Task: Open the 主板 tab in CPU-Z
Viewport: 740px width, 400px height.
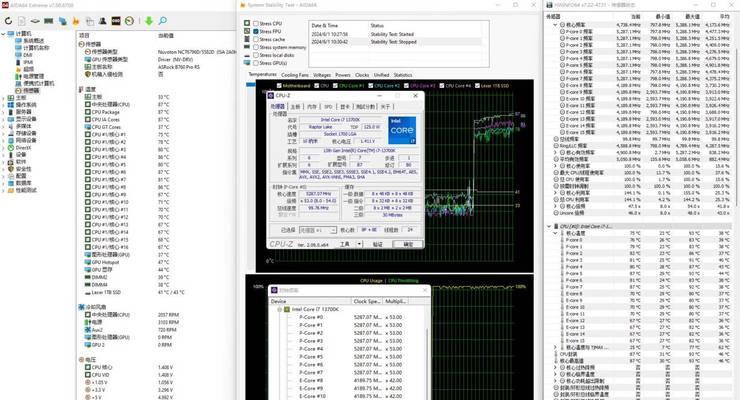Action: tap(295, 107)
